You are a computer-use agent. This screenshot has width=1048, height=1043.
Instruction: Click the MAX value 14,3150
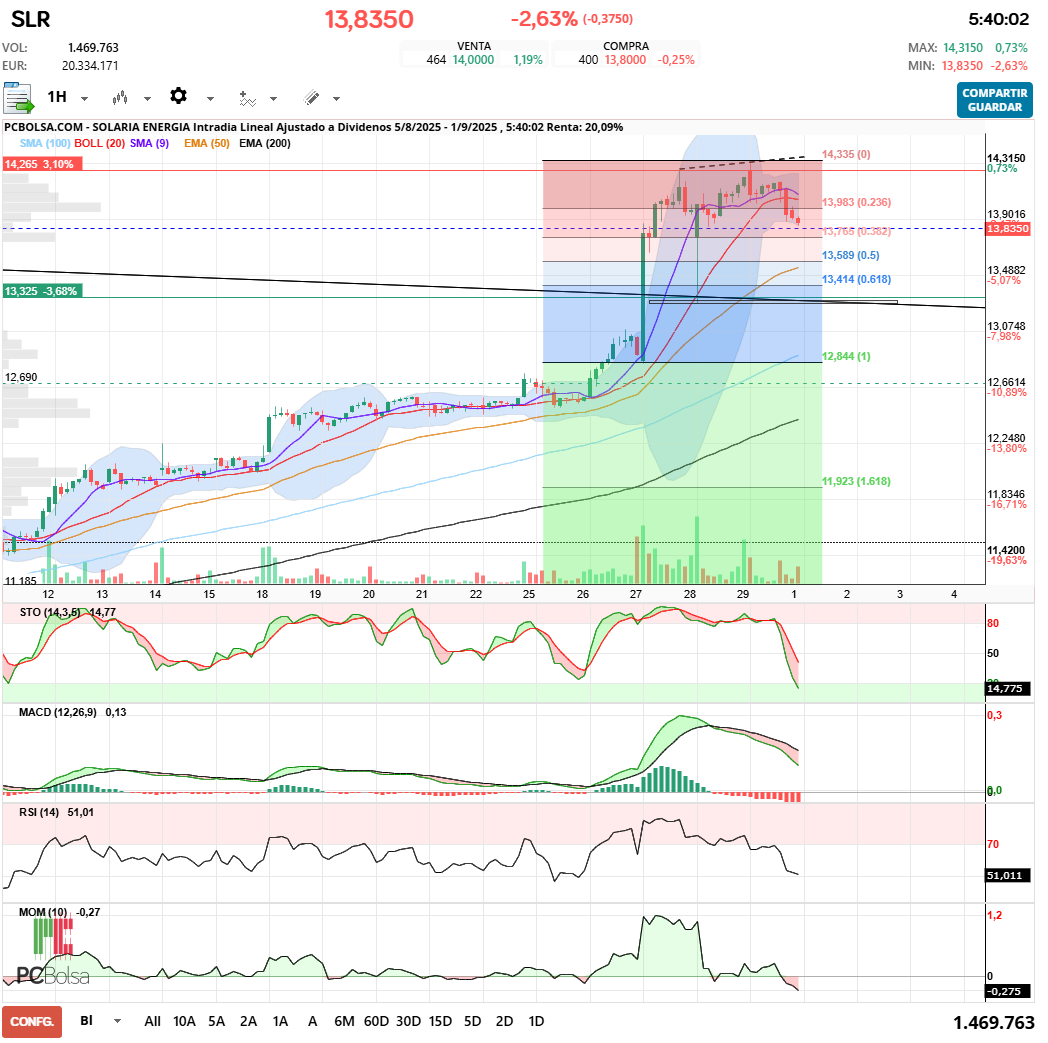pos(962,47)
